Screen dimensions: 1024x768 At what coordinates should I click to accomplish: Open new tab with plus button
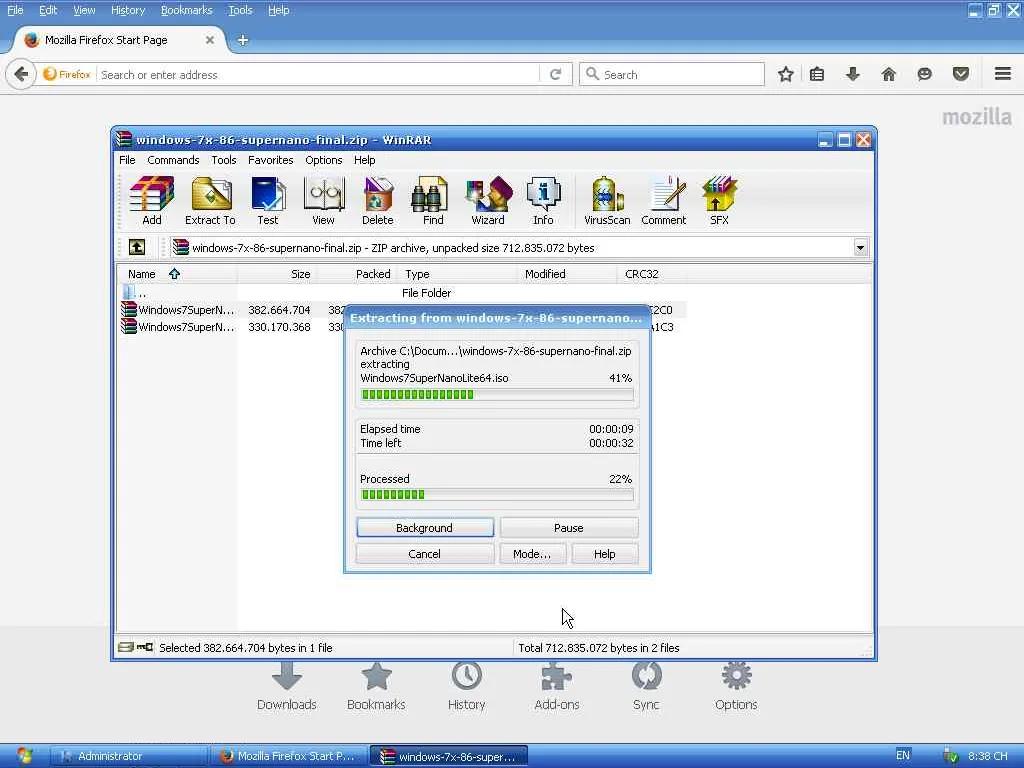(243, 40)
